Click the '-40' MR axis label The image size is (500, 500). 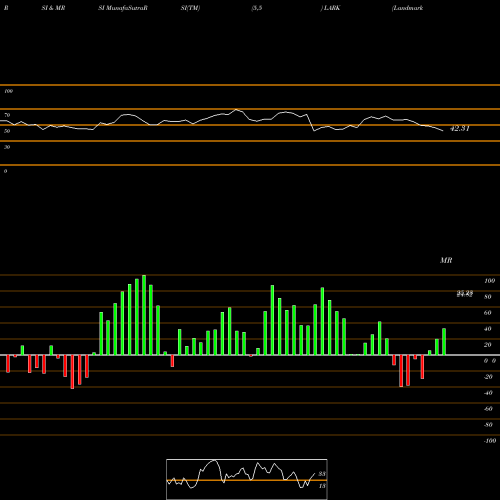pos(488,393)
